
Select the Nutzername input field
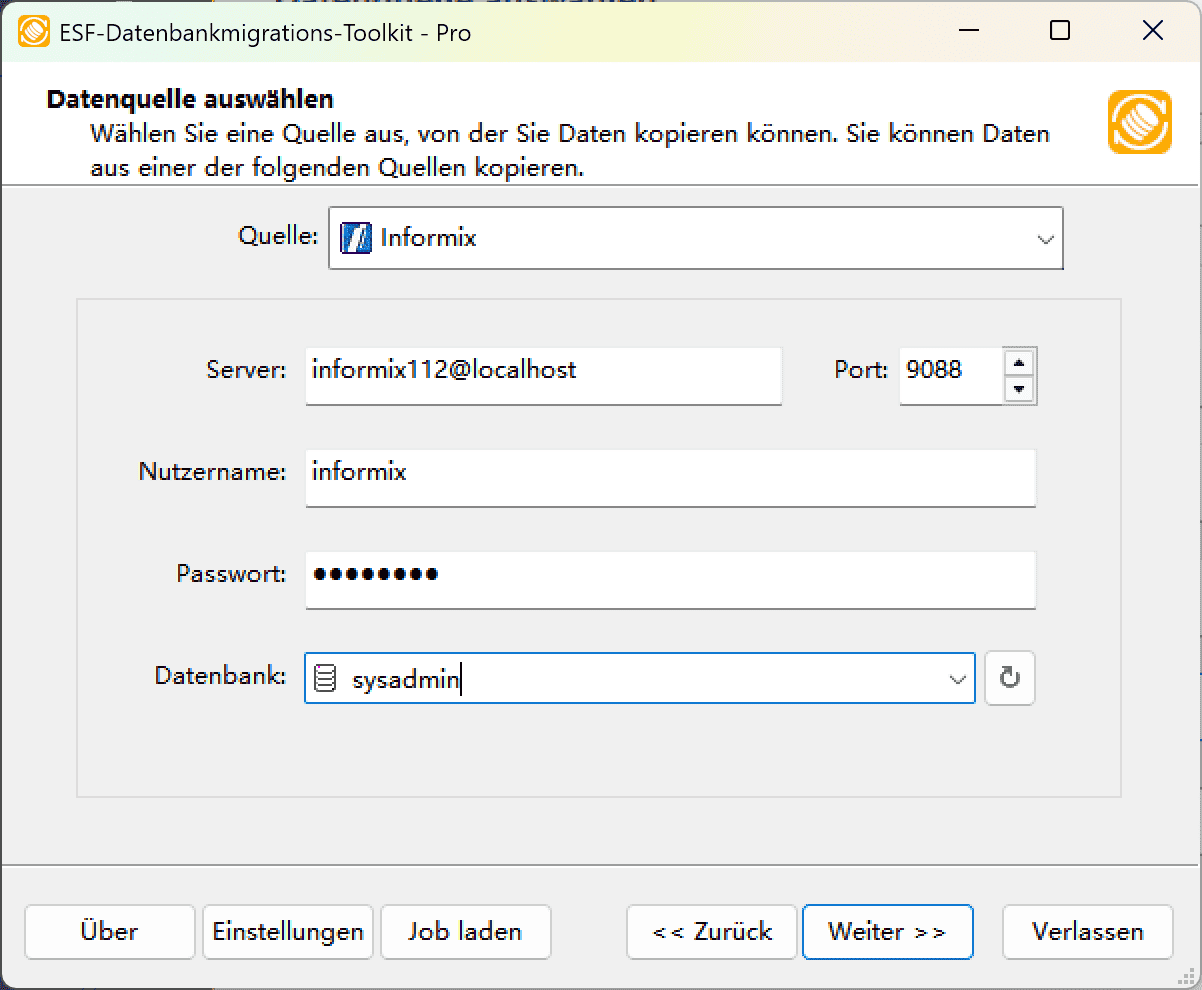click(670, 477)
